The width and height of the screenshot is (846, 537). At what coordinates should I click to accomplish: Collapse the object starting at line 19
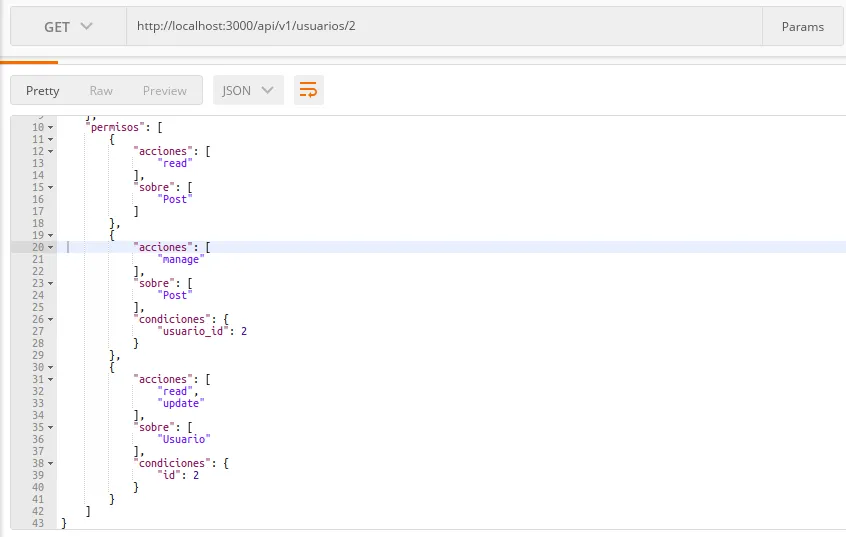click(x=50, y=236)
